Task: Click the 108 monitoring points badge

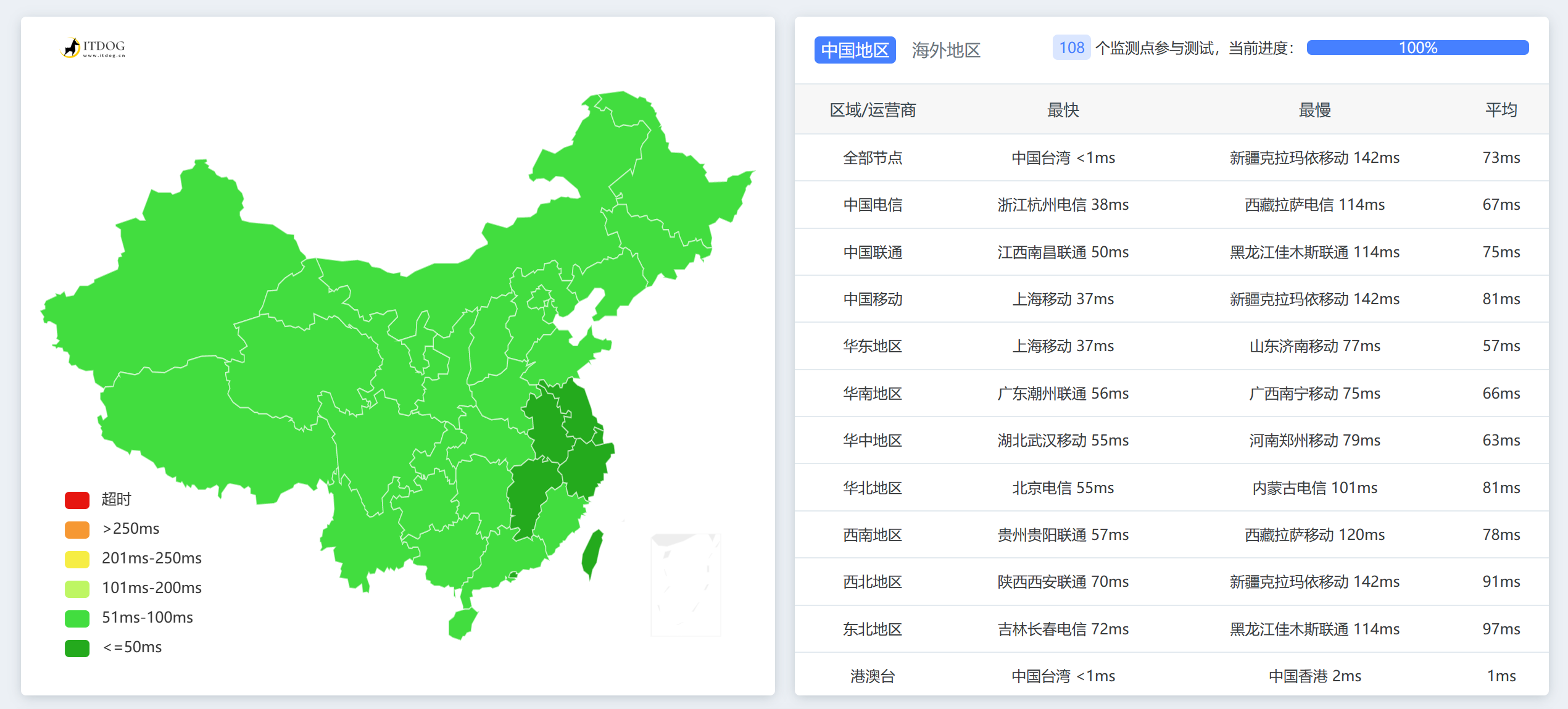Action: point(1071,48)
